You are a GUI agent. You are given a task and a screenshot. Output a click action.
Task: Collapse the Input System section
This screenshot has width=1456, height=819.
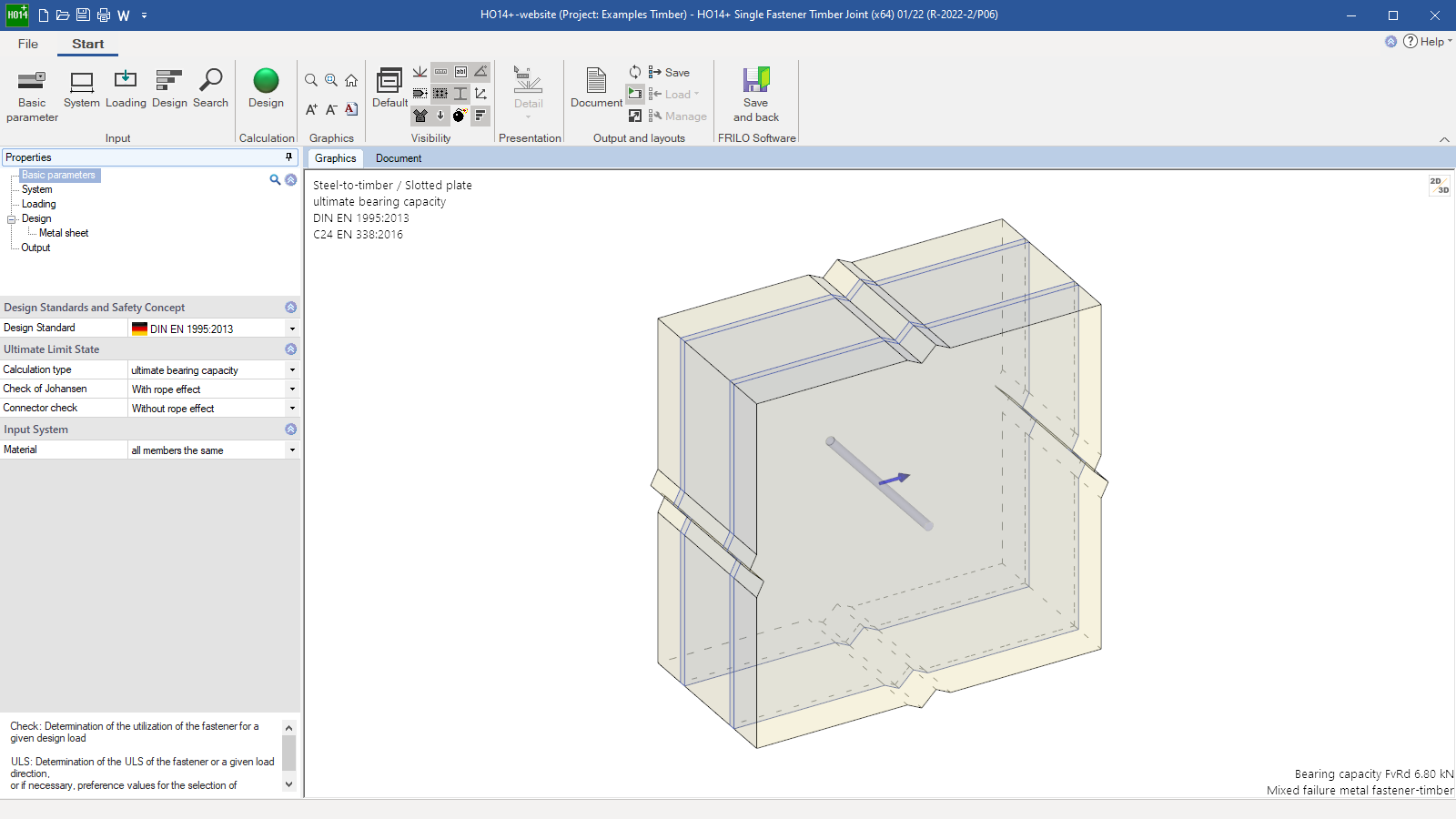(x=291, y=430)
